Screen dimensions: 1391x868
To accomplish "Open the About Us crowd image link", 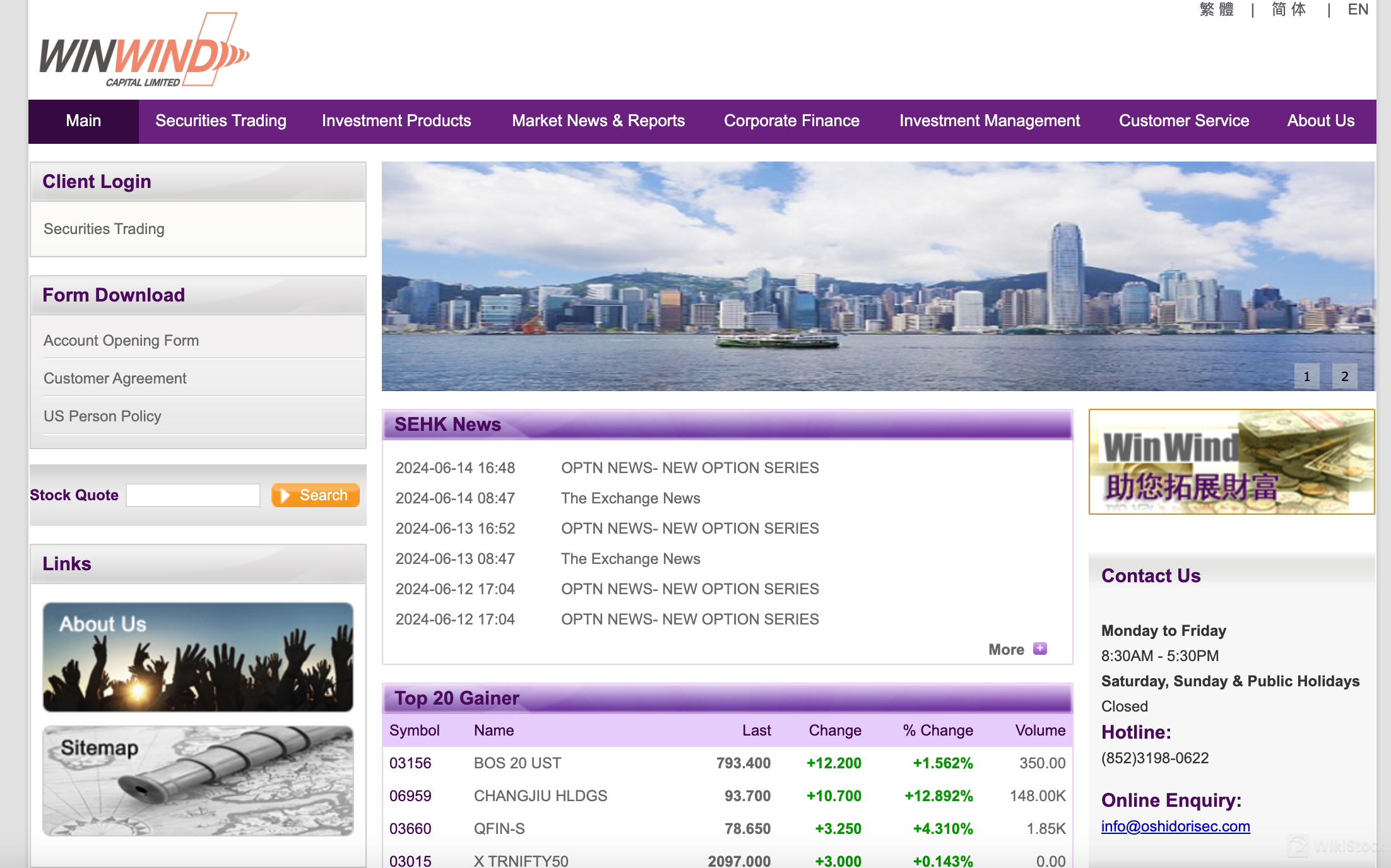I will [x=198, y=657].
